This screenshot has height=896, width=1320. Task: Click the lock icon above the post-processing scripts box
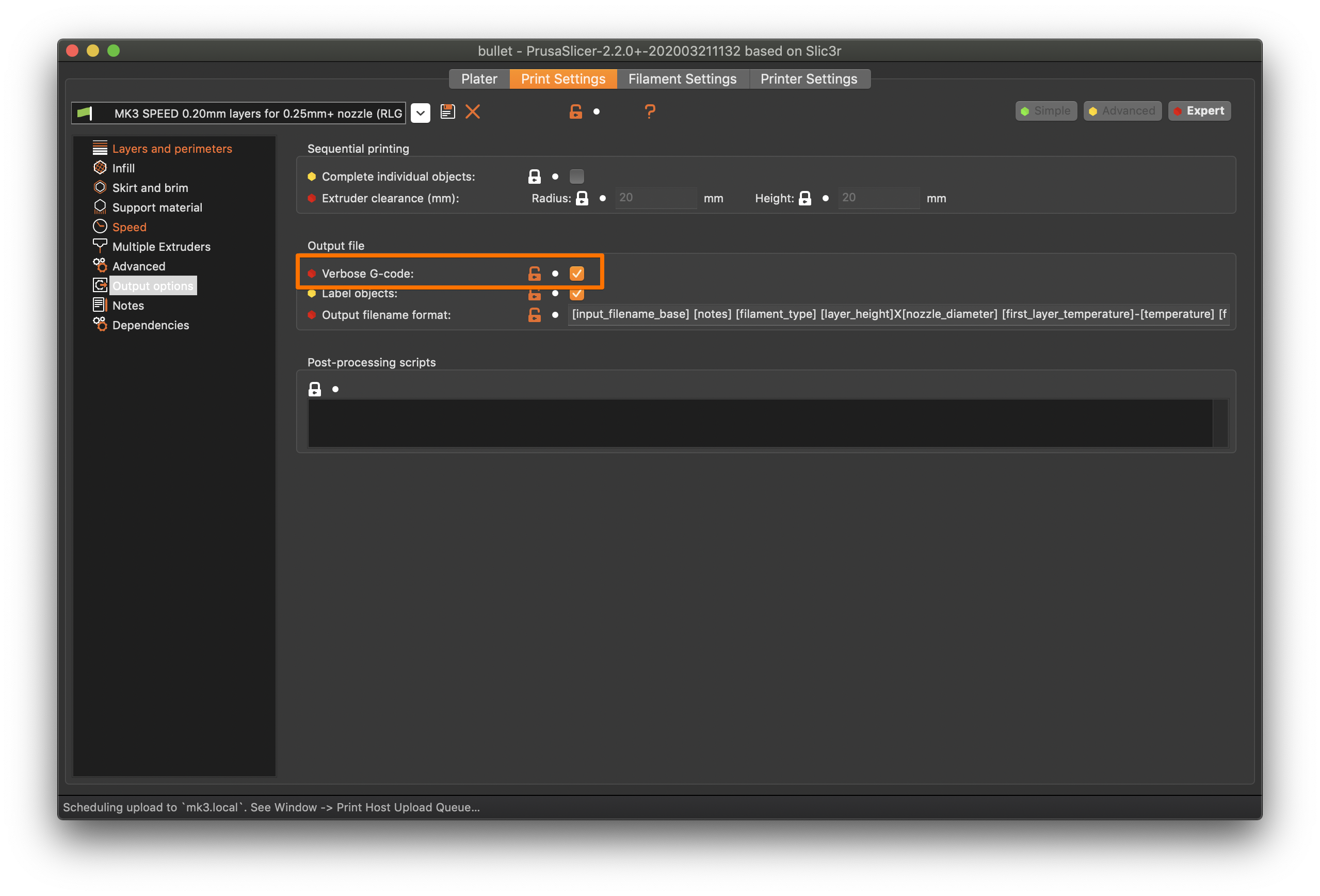click(315, 389)
